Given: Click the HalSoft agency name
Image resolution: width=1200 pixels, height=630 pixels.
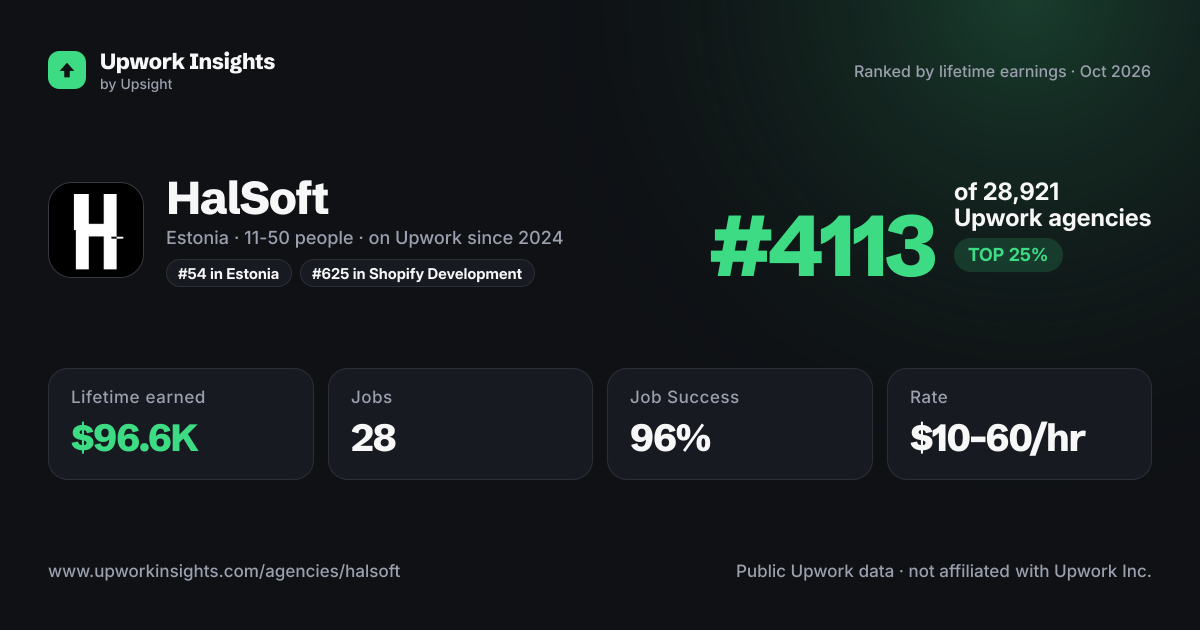Looking at the screenshot, I should pos(248,199).
